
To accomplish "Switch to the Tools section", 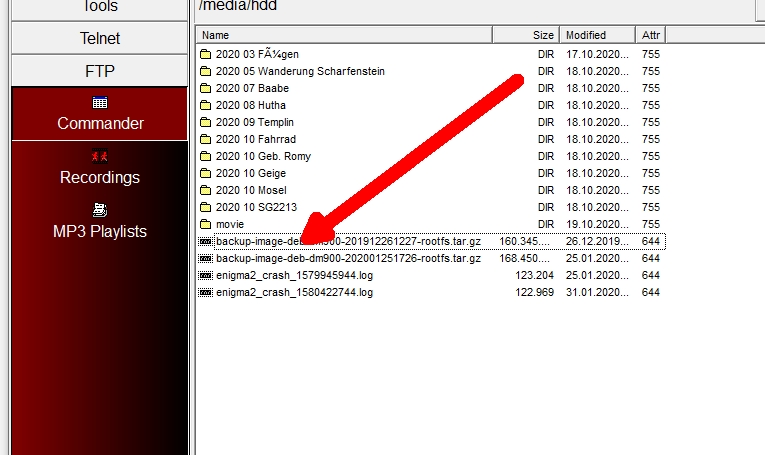I will (x=99, y=8).
